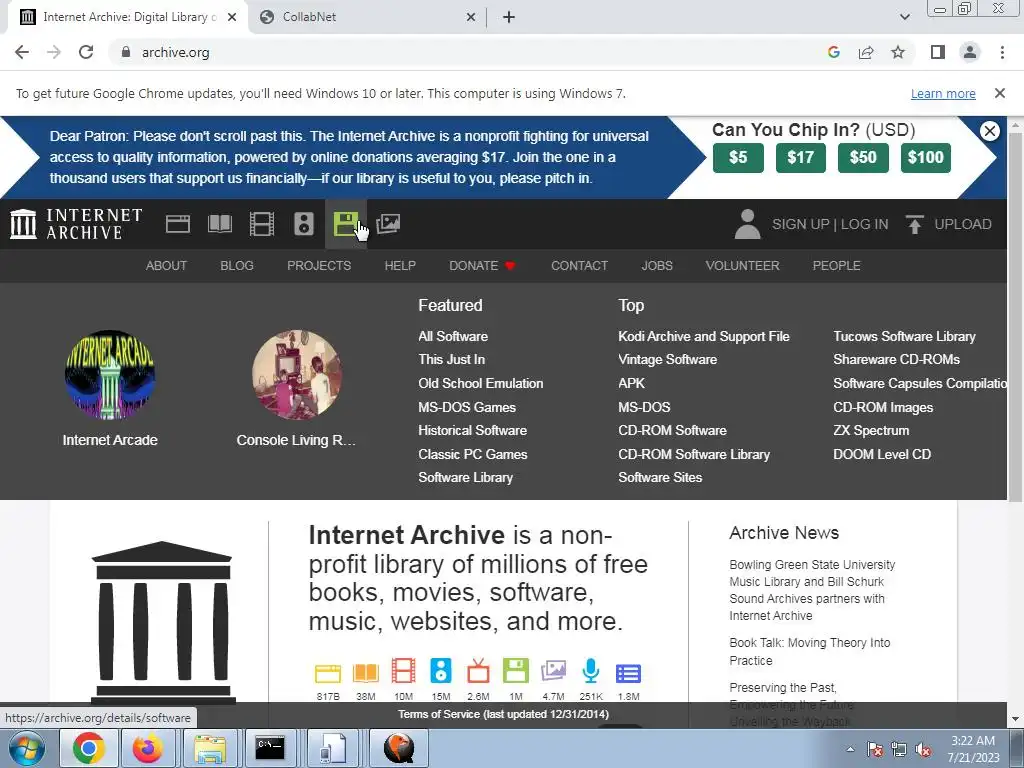This screenshot has width=1024, height=768.
Task: Click the volume tray icon
Action: (923, 750)
